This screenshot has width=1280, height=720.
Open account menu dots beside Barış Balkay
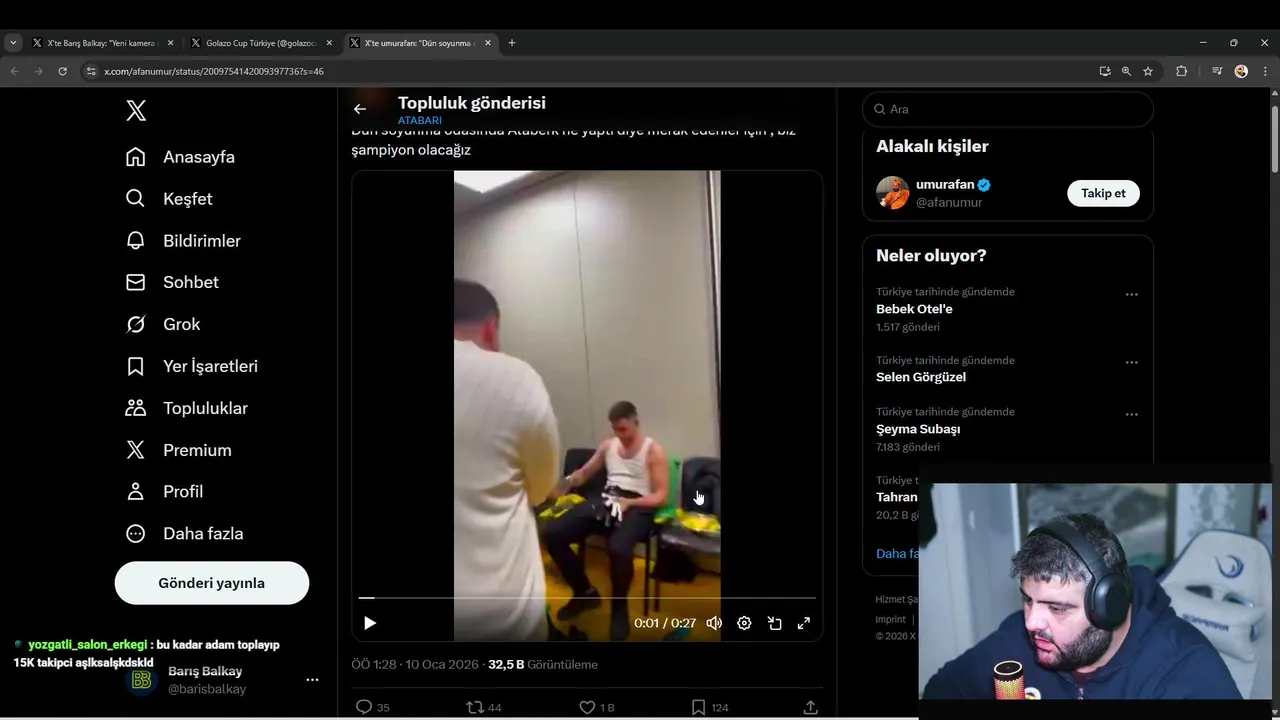(312, 680)
